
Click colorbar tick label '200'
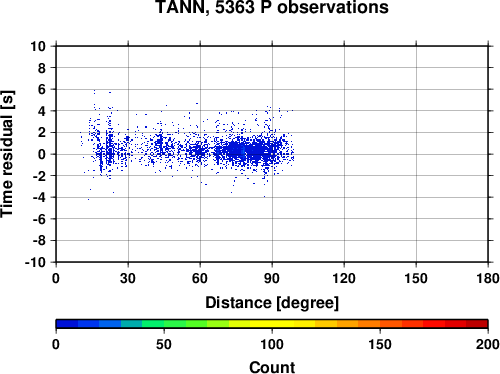click(488, 344)
